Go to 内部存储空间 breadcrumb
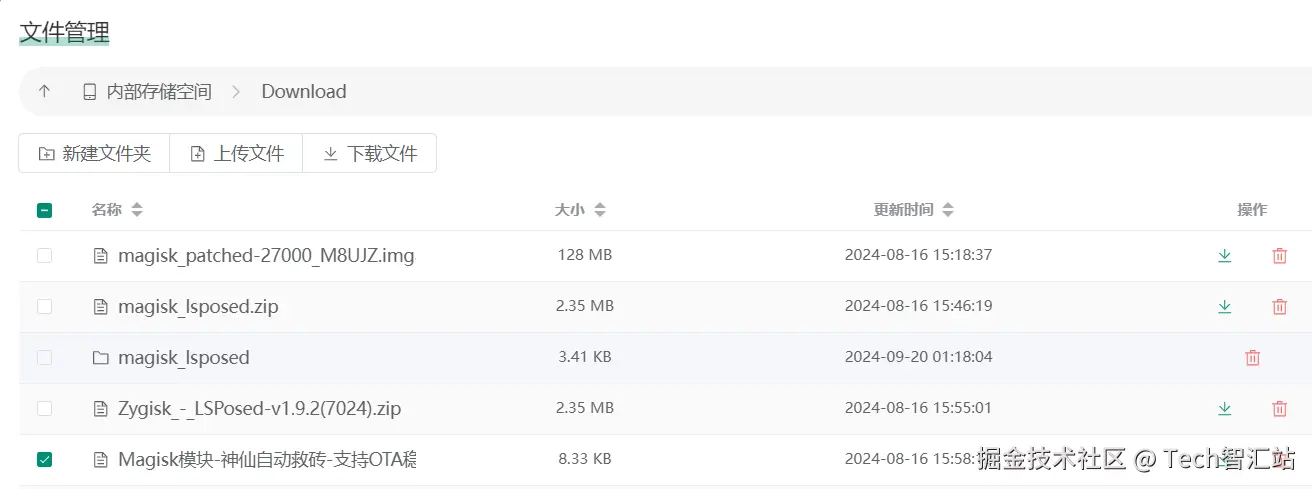Image resolution: width=1312 pixels, height=489 pixels. pyautogui.click(x=158, y=92)
